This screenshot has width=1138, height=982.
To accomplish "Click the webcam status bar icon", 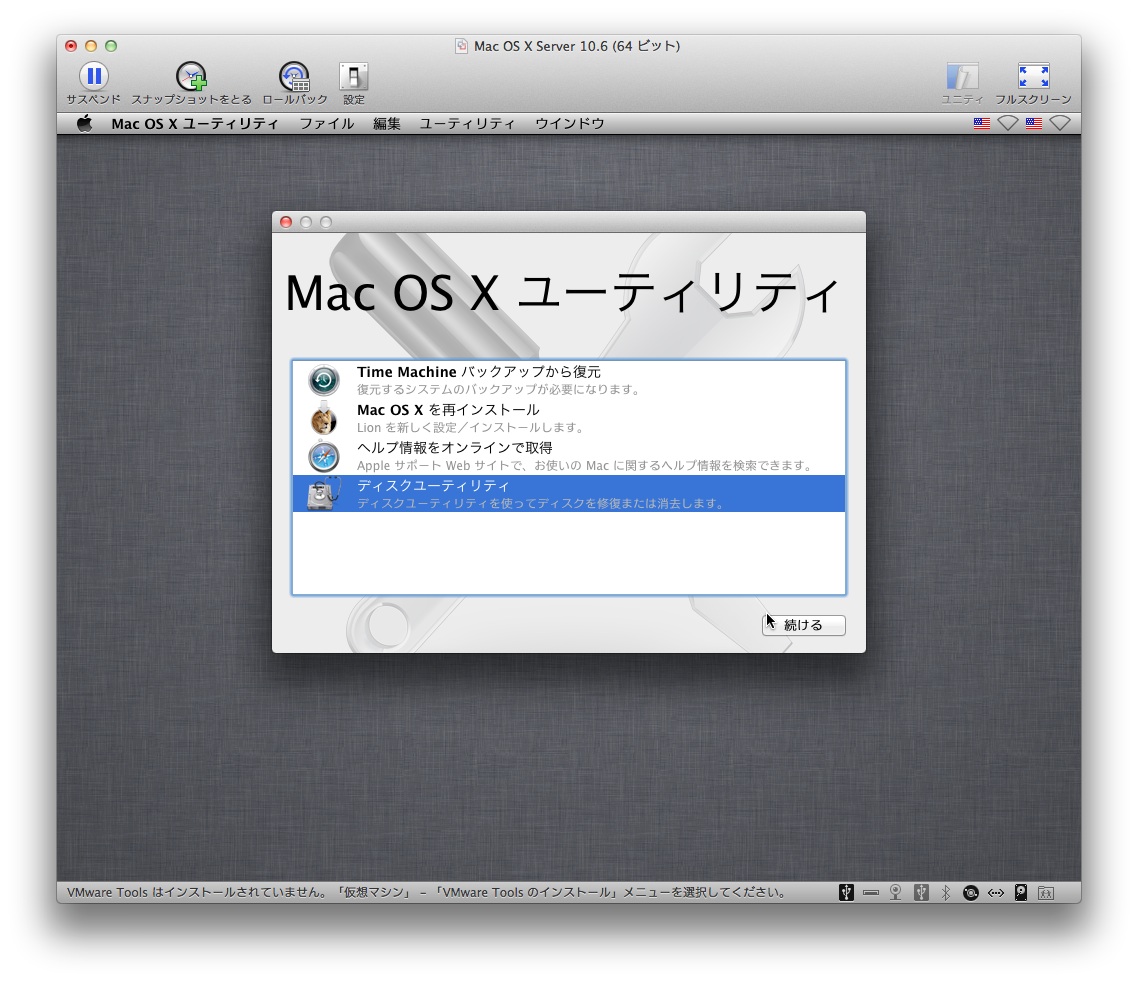I will click(x=896, y=893).
